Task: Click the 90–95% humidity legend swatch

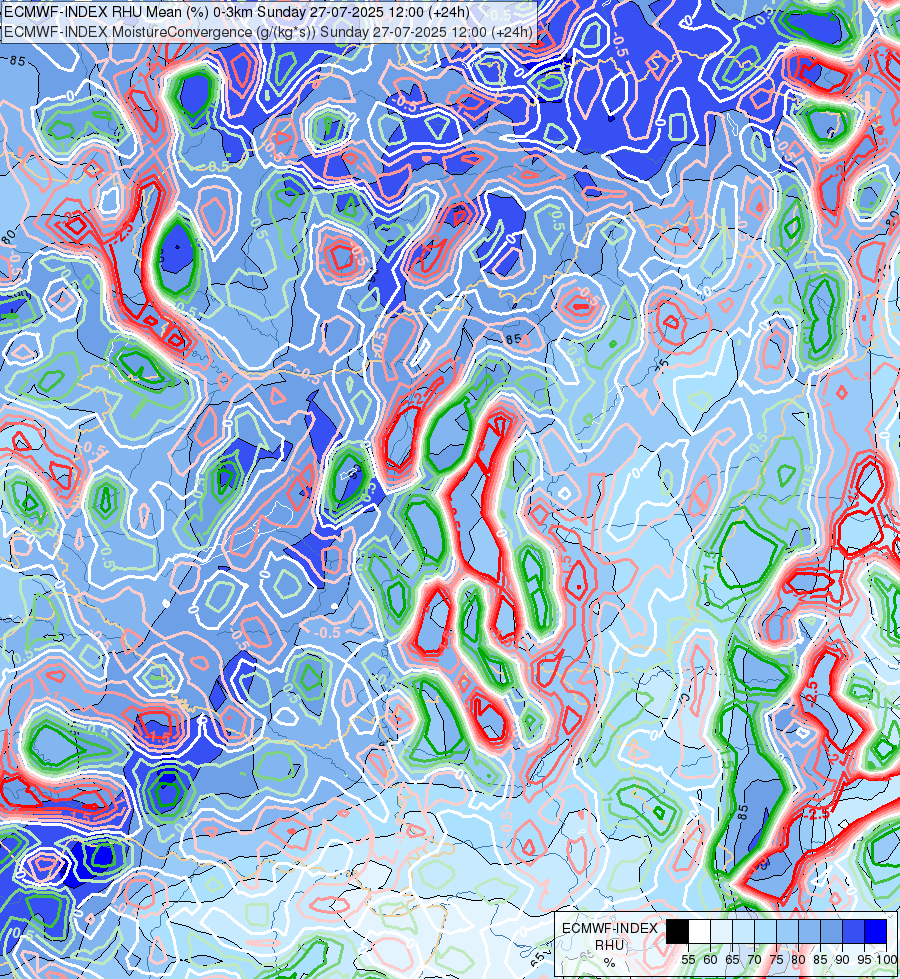Action: 854,931
